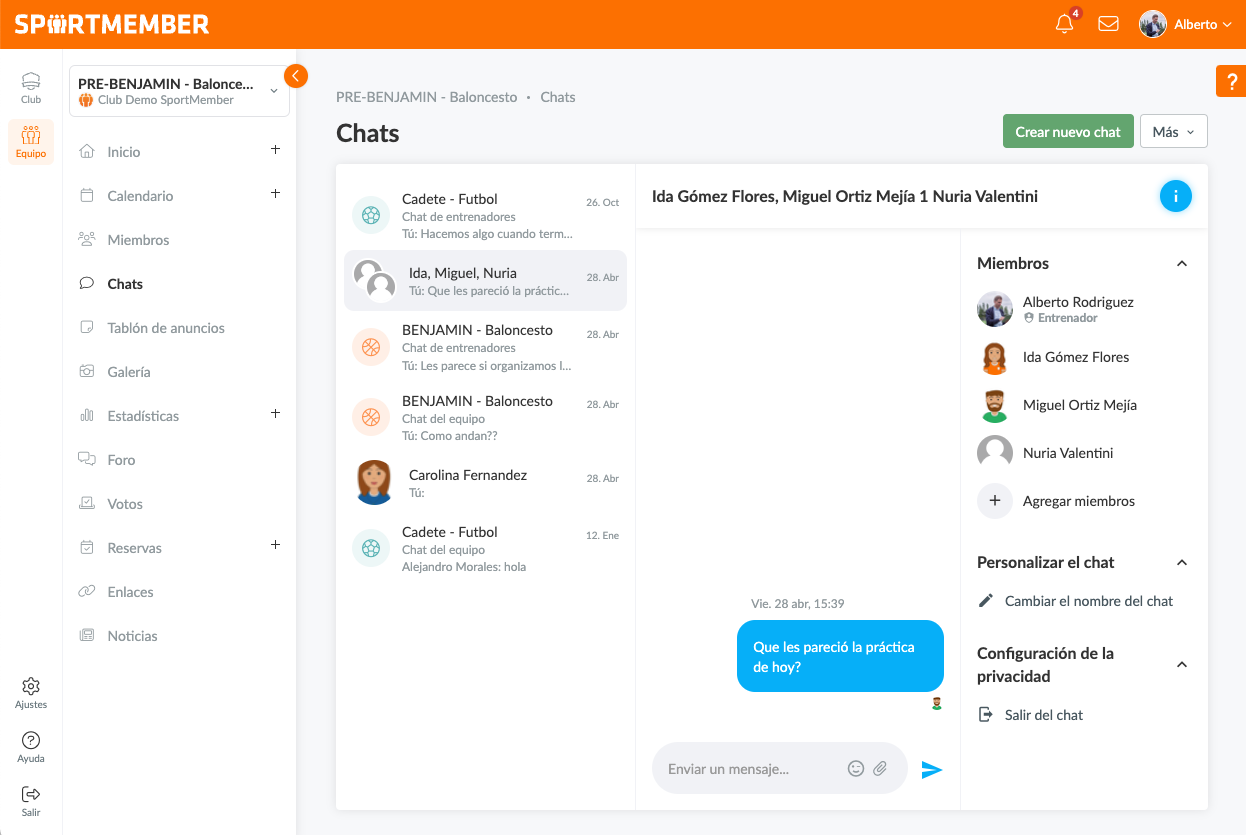The image size is (1246, 835).
Task: Click plus icon next to Calendario
Action: tap(276, 194)
